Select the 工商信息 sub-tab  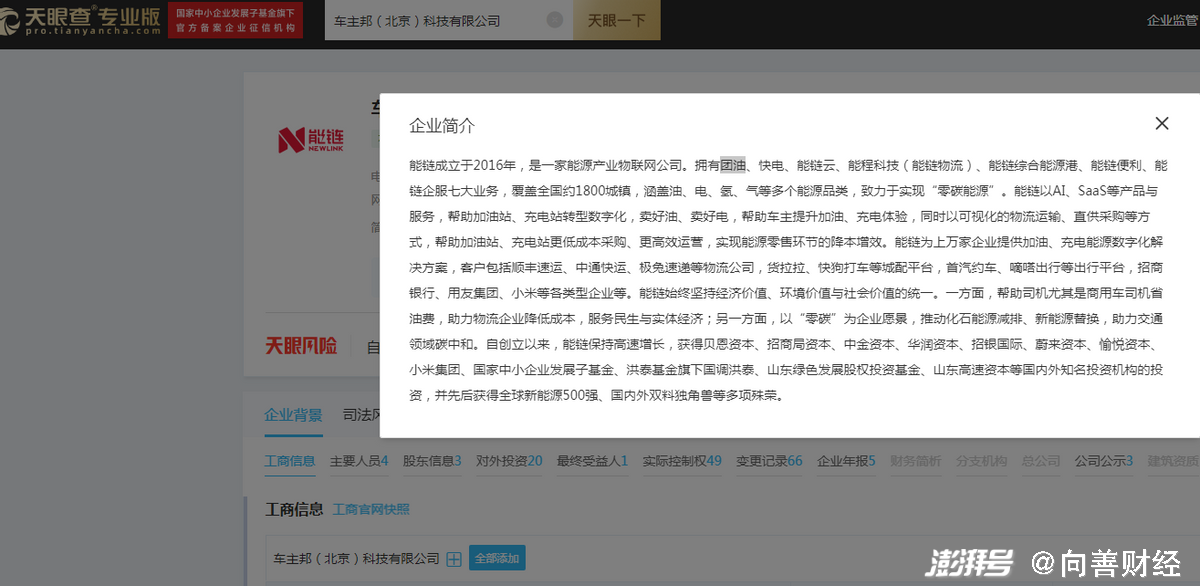click(290, 461)
